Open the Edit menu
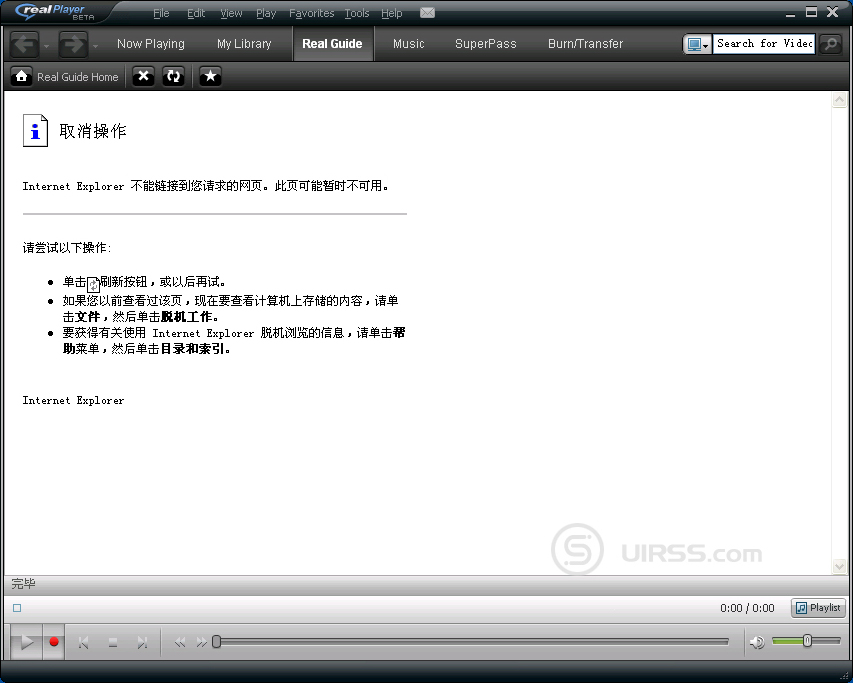 click(x=196, y=13)
